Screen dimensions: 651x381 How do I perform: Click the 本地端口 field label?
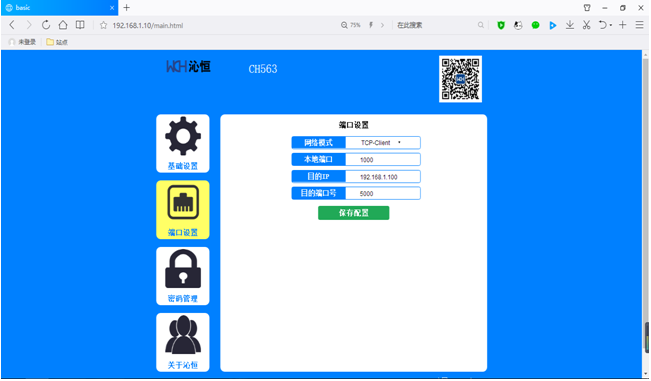point(318,159)
